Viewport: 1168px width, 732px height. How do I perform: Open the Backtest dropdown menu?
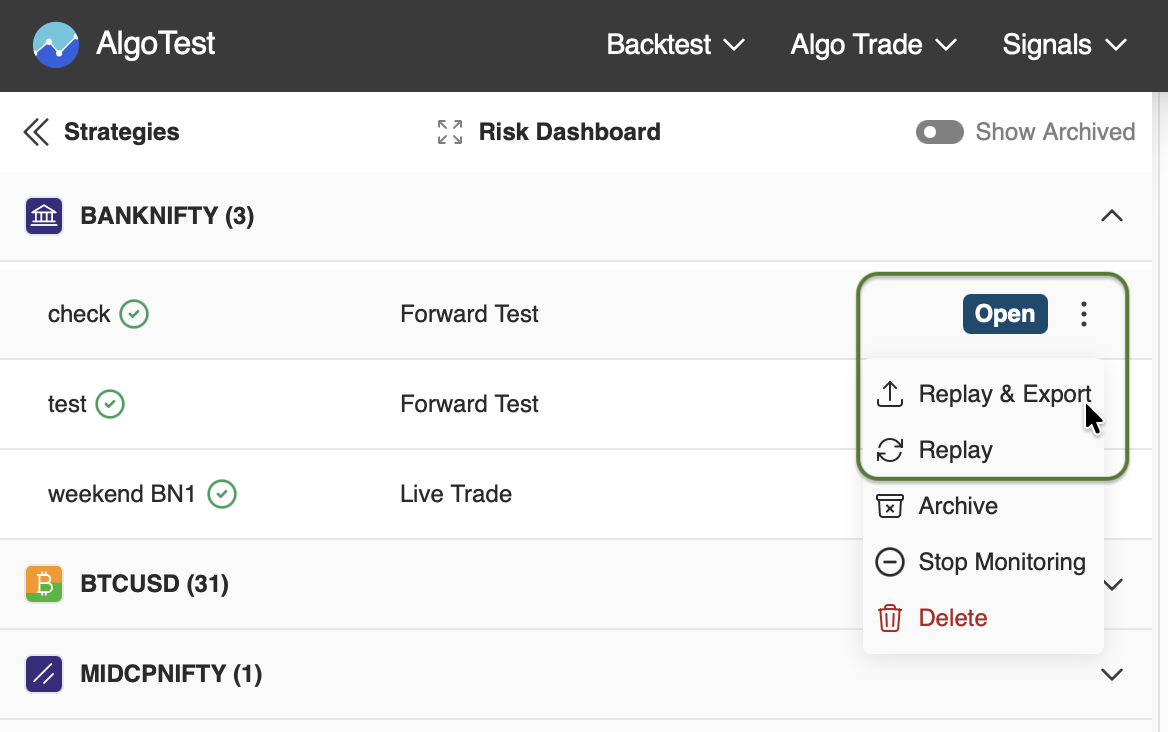tap(676, 45)
